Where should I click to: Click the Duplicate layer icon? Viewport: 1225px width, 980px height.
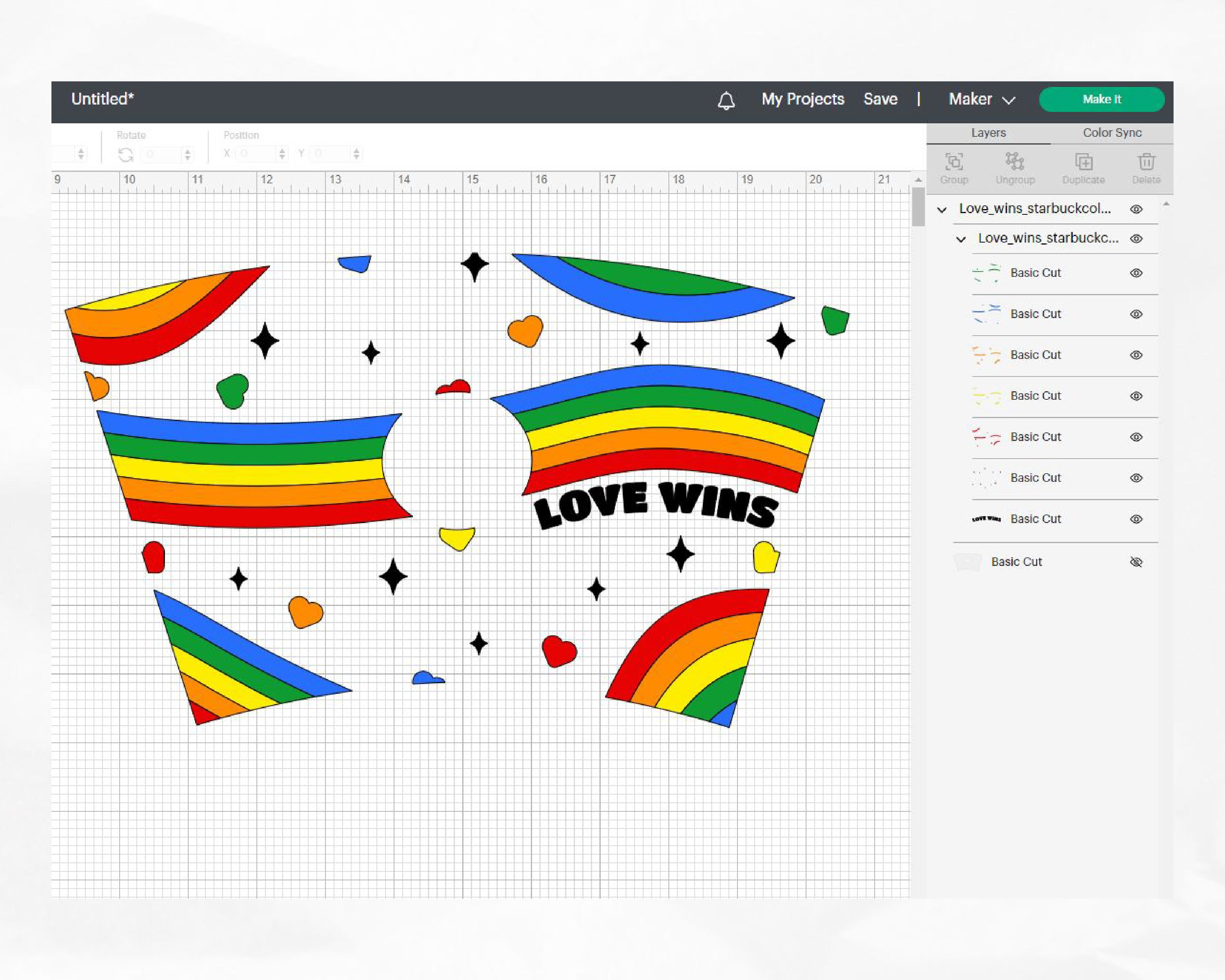pos(1083,167)
